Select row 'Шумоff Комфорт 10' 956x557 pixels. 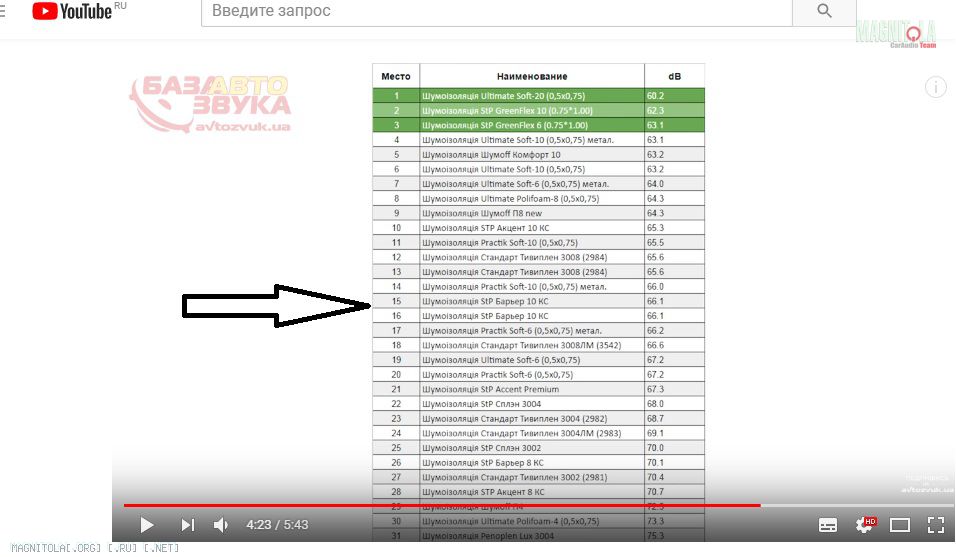[539, 154]
